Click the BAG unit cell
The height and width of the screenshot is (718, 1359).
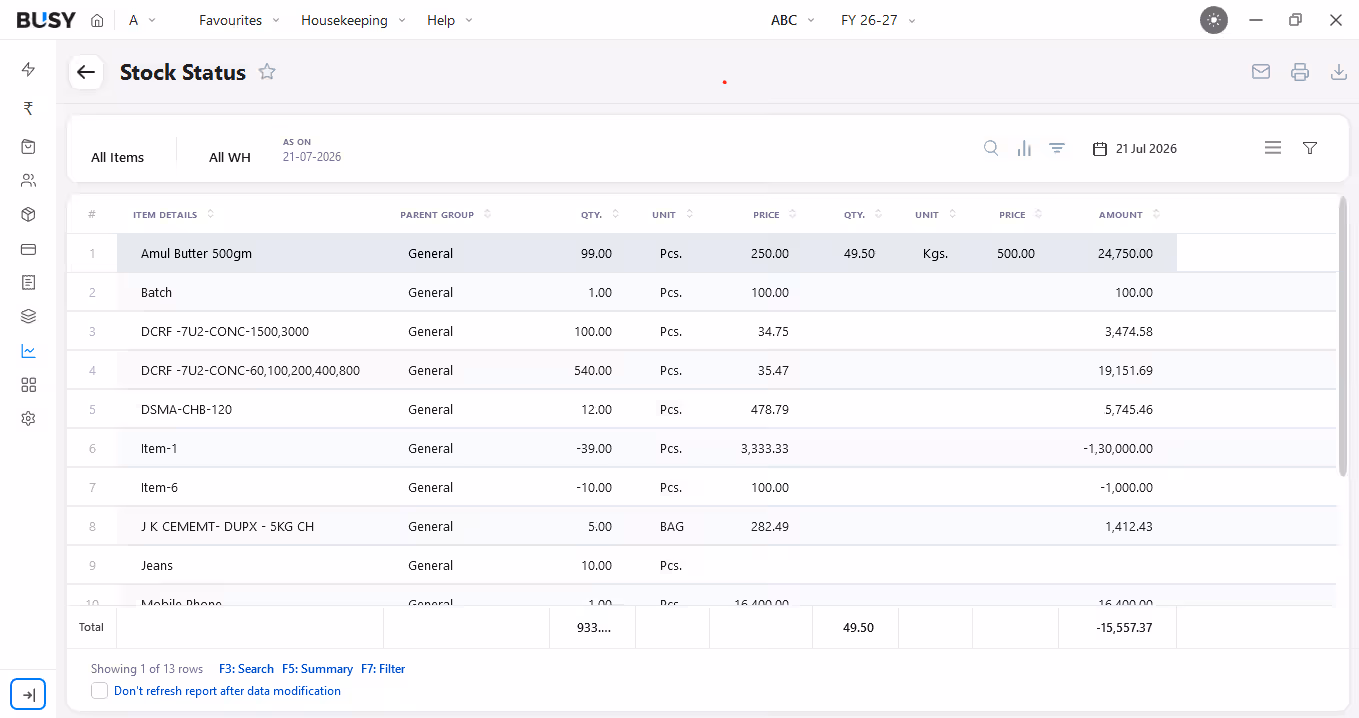tap(672, 527)
